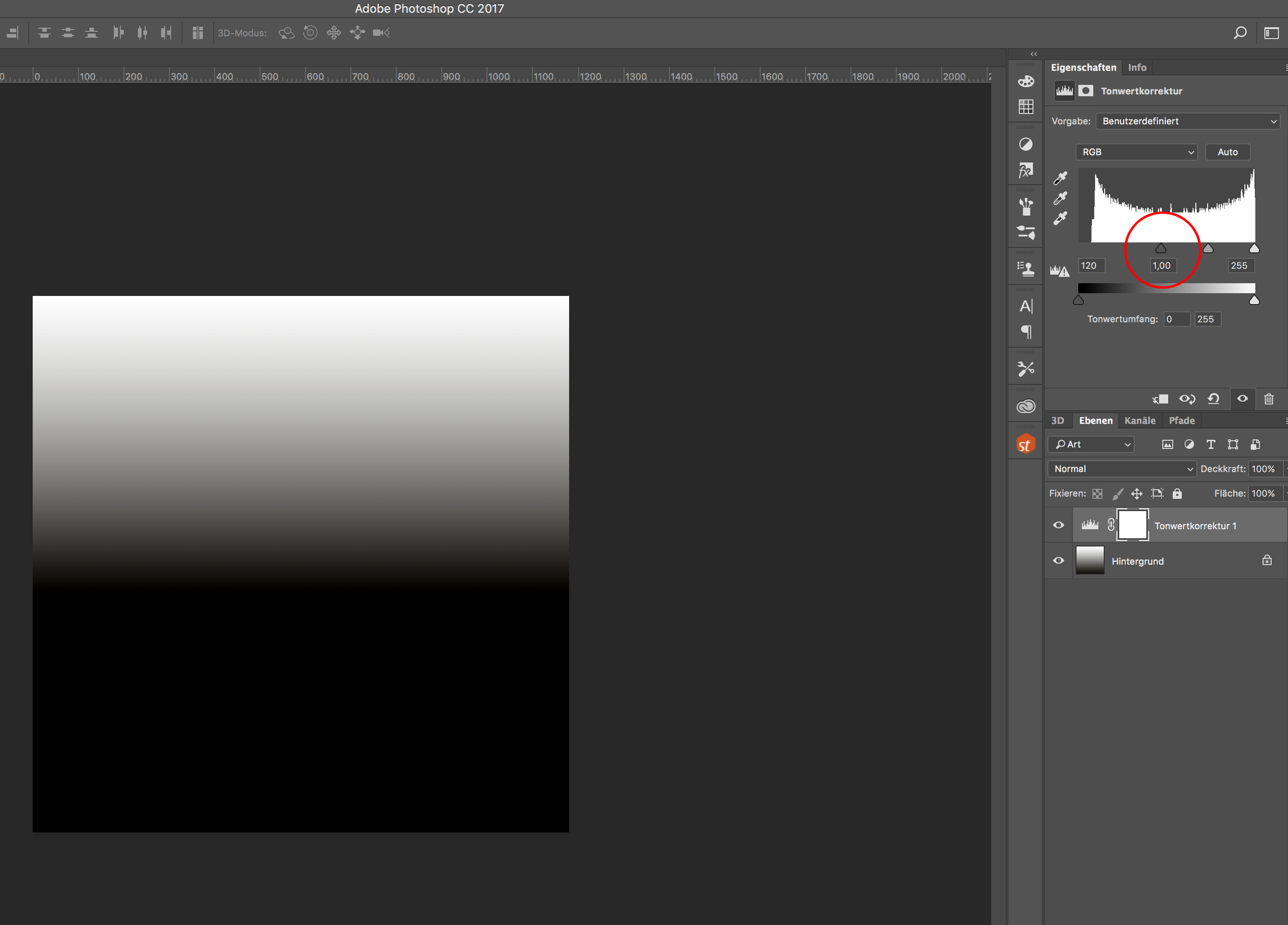The image size is (1288, 925).
Task: Click the search magnifier icon in options bar
Action: point(1240,33)
